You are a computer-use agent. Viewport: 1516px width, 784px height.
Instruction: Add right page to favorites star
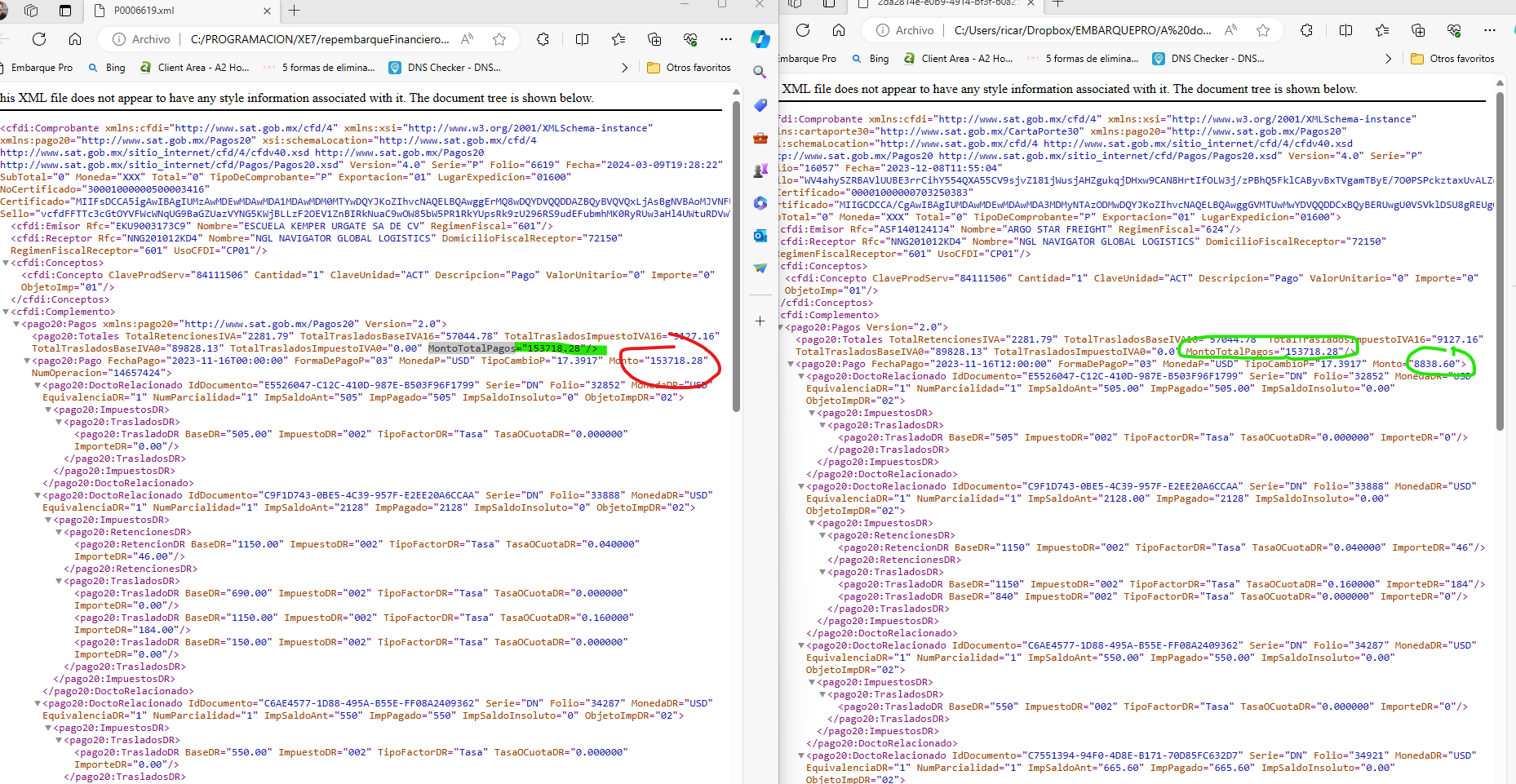(x=1263, y=30)
